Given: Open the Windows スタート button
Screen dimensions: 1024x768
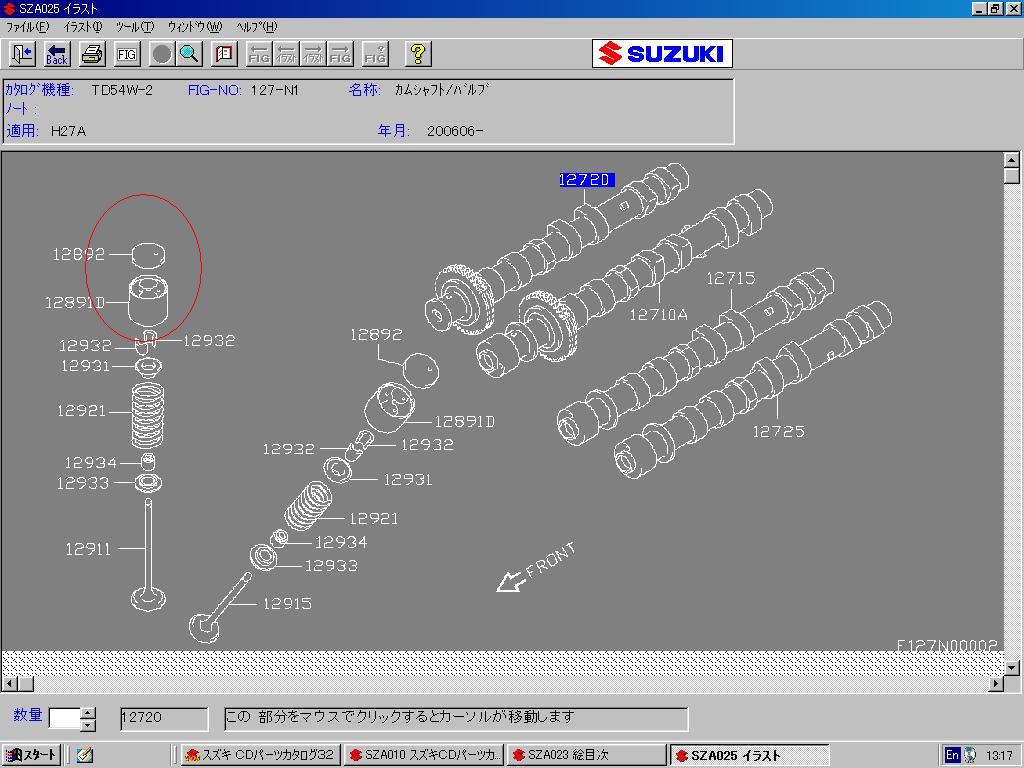Looking at the screenshot, I should [32, 755].
